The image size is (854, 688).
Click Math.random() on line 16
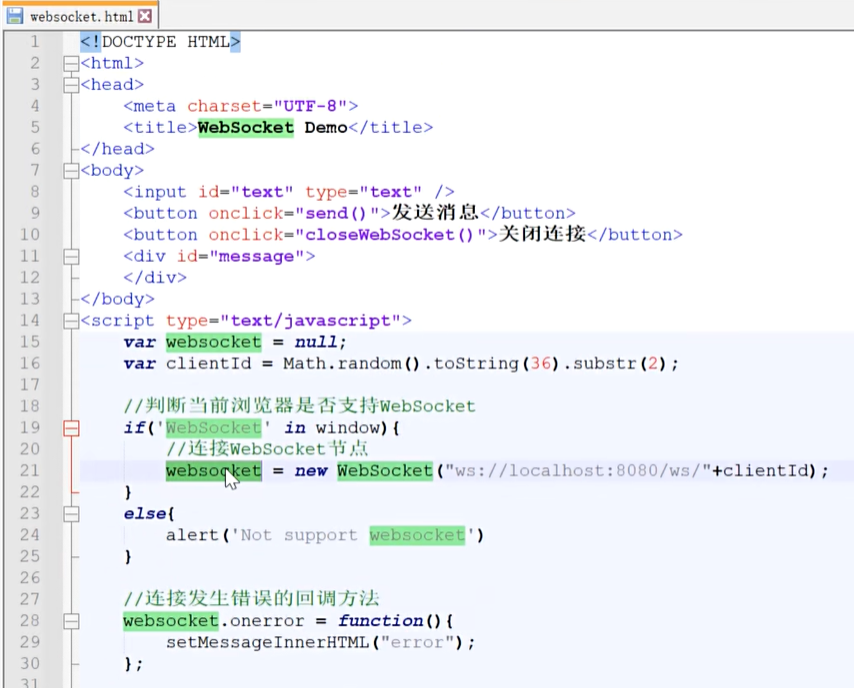click(351, 363)
